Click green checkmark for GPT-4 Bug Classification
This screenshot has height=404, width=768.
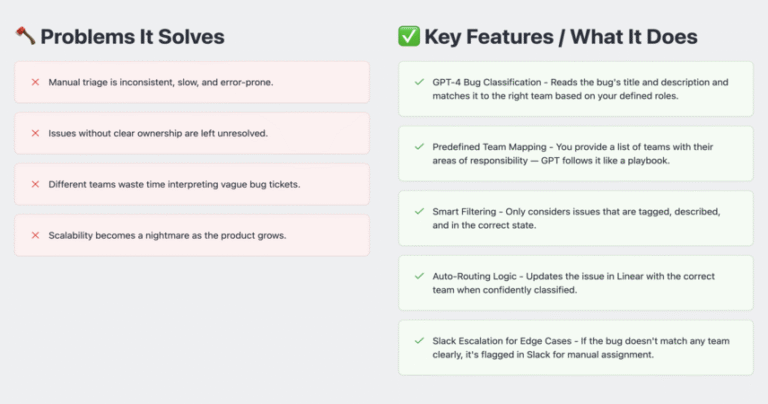(x=419, y=82)
